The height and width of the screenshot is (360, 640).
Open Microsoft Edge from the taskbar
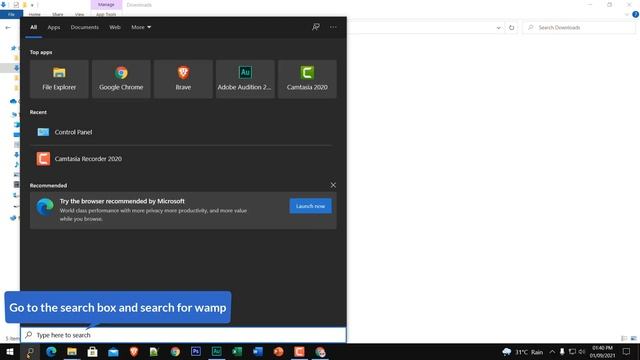tap(51, 352)
